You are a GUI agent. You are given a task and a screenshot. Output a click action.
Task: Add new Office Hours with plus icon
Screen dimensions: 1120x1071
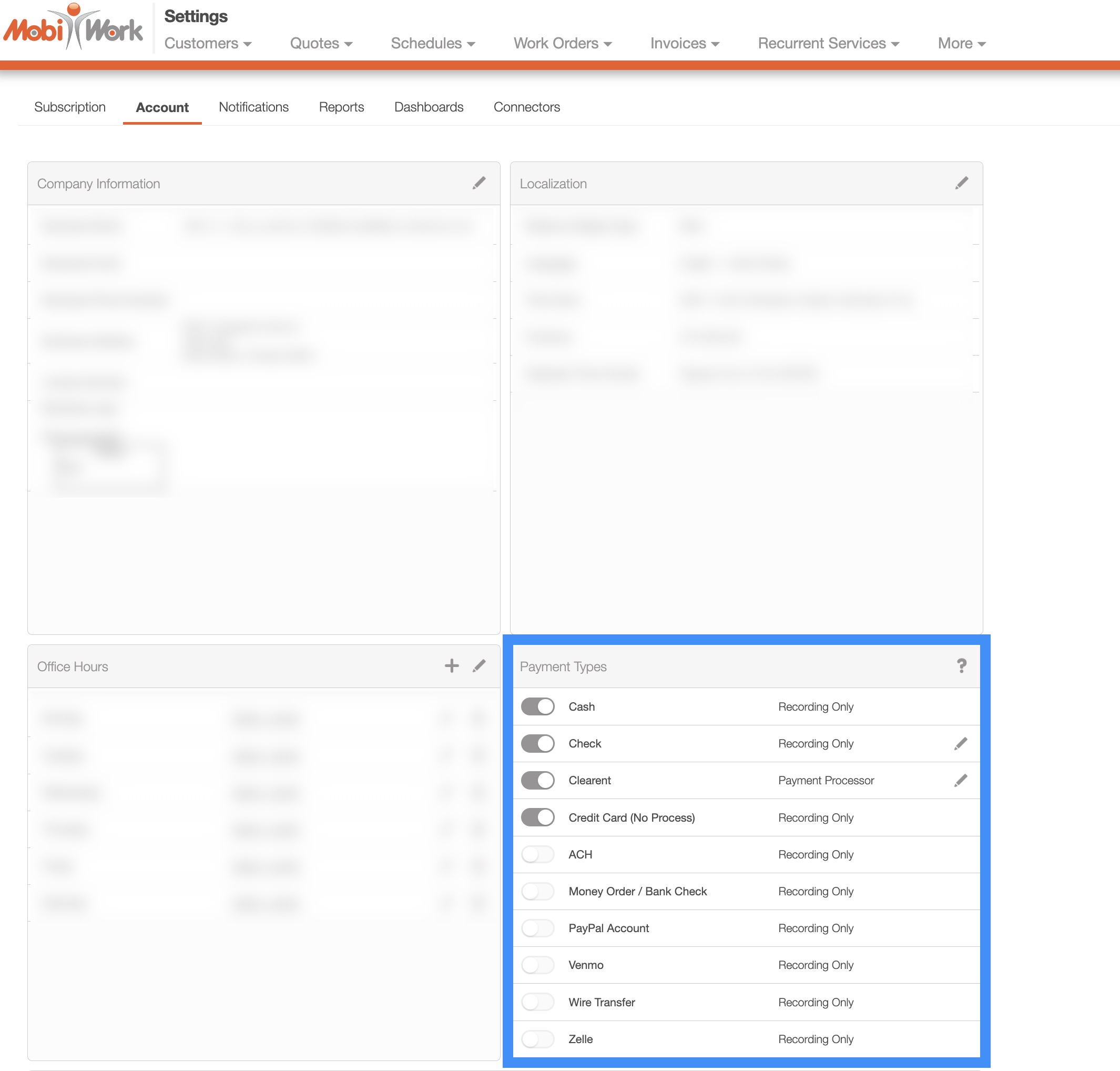pos(451,665)
